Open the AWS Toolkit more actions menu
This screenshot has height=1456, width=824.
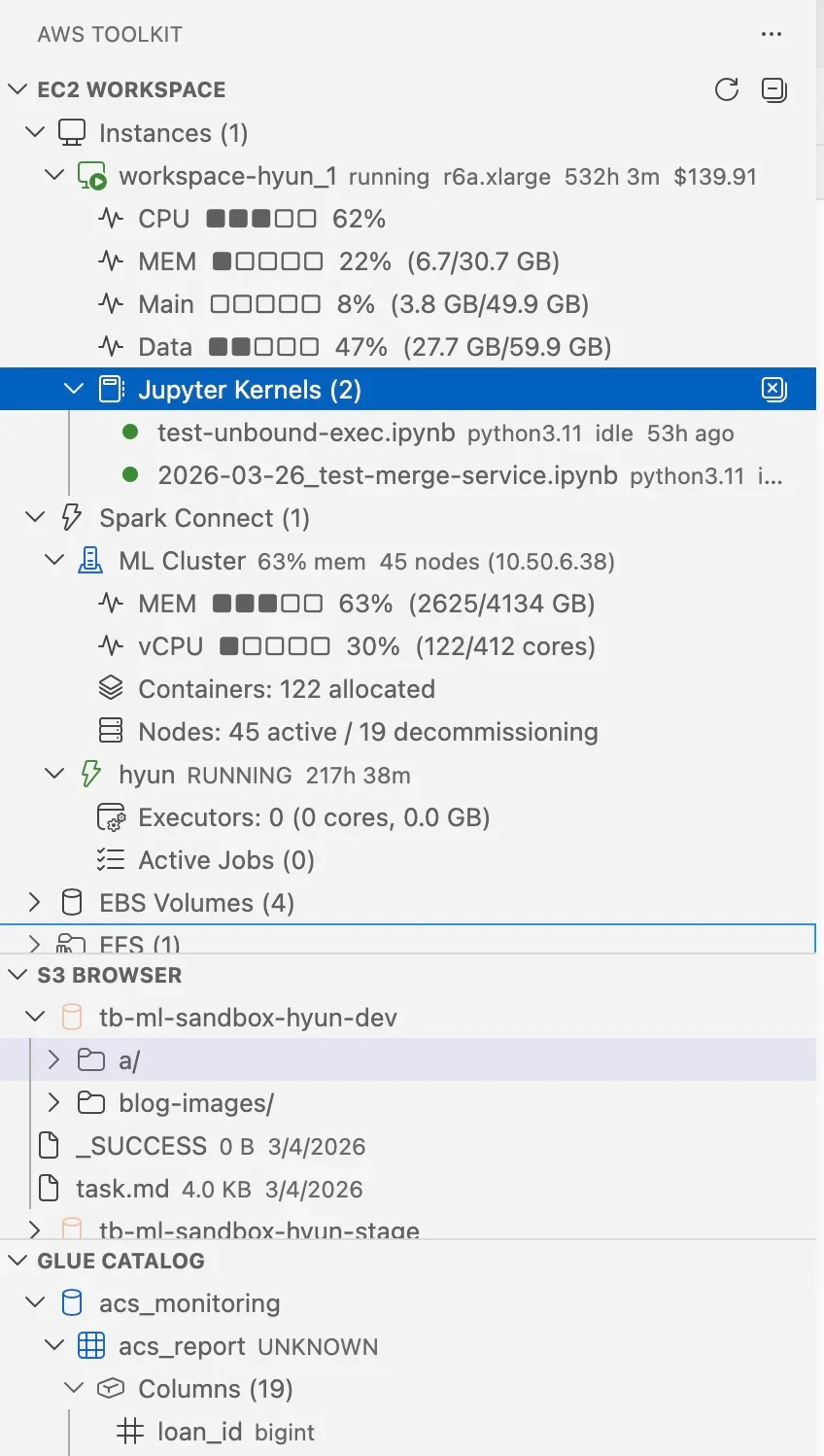coord(772,34)
